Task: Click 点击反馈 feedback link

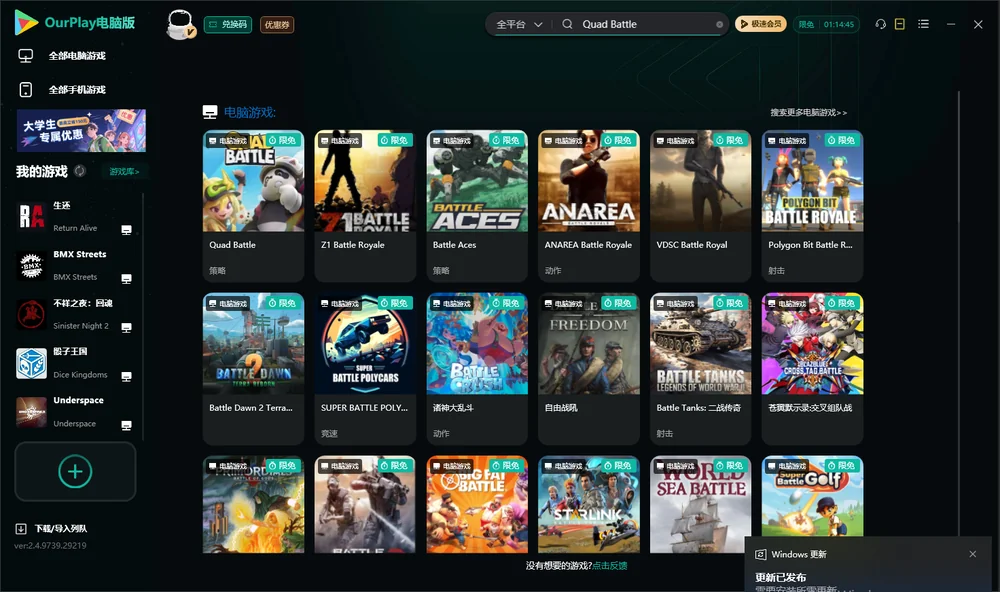Action: point(610,565)
